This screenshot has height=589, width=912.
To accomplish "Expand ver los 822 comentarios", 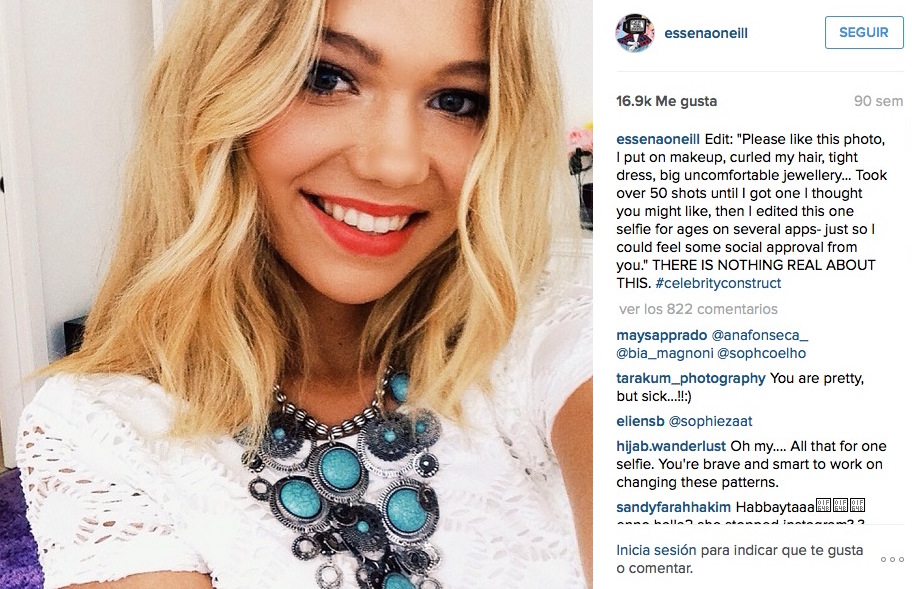I will [x=698, y=309].
